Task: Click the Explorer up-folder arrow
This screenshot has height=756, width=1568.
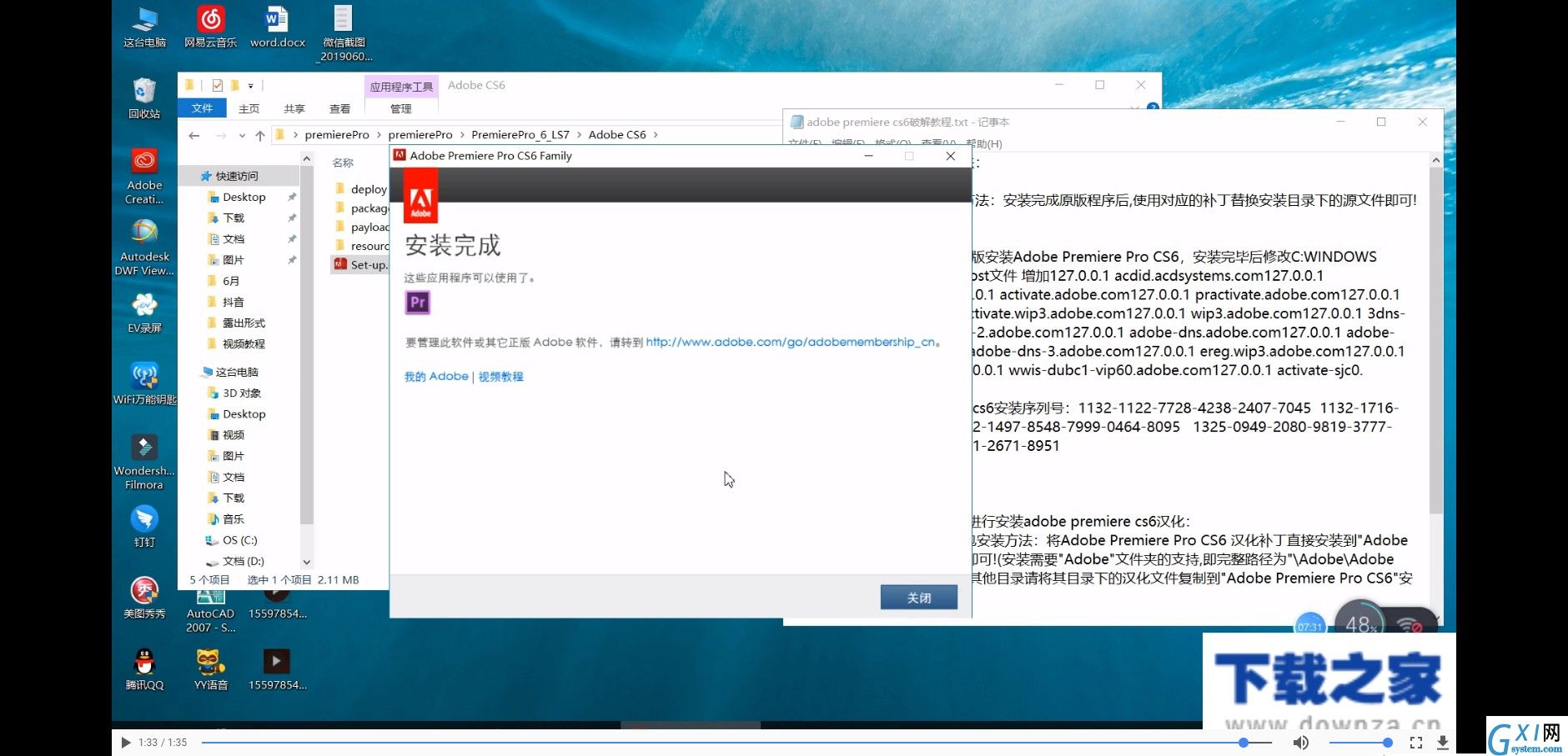Action: 259,135
